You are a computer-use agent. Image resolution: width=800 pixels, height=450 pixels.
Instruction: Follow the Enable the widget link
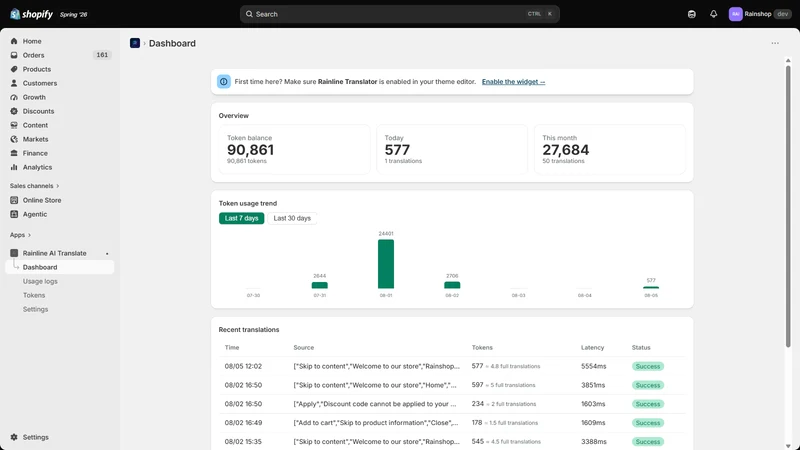[x=513, y=82]
